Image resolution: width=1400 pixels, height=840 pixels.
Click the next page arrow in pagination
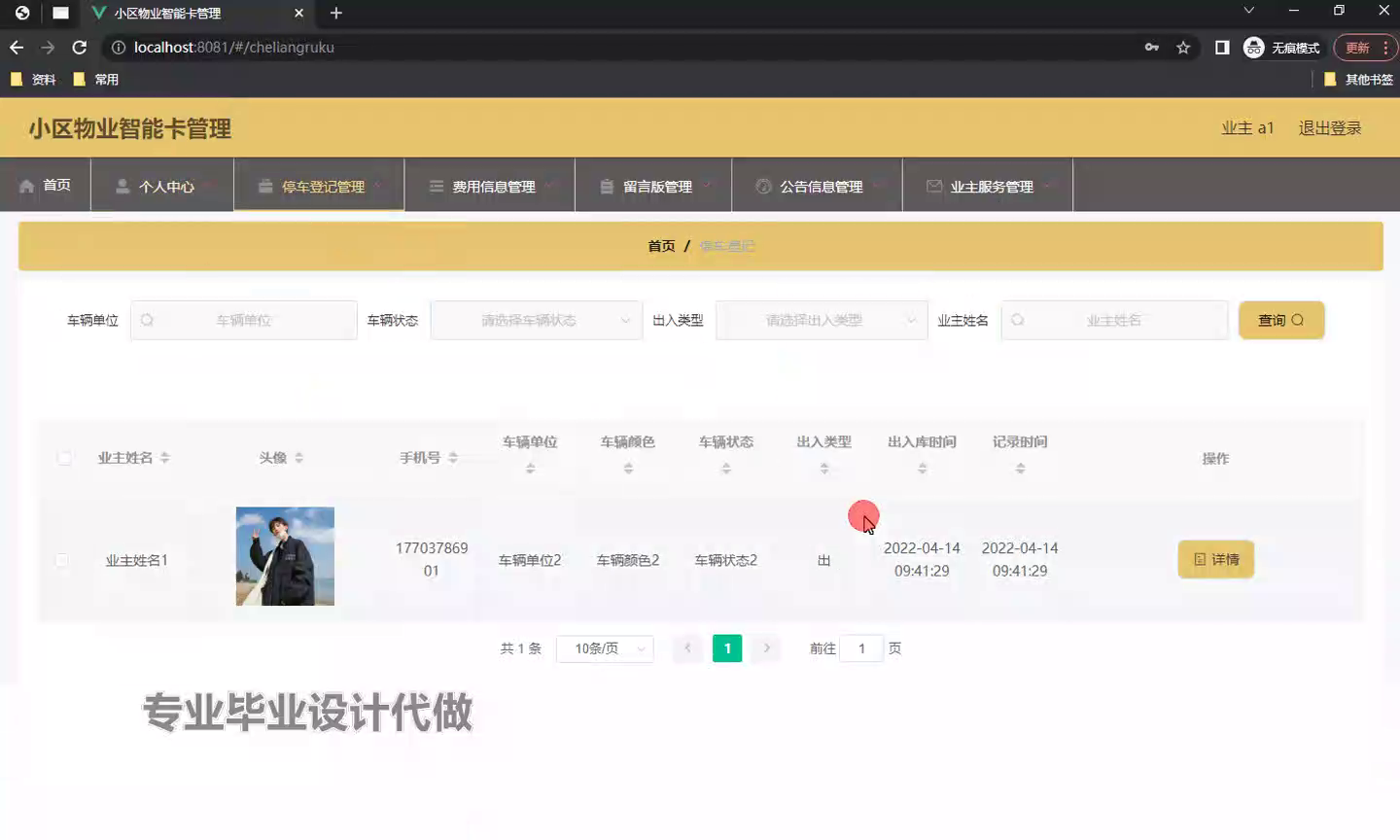click(x=767, y=648)
